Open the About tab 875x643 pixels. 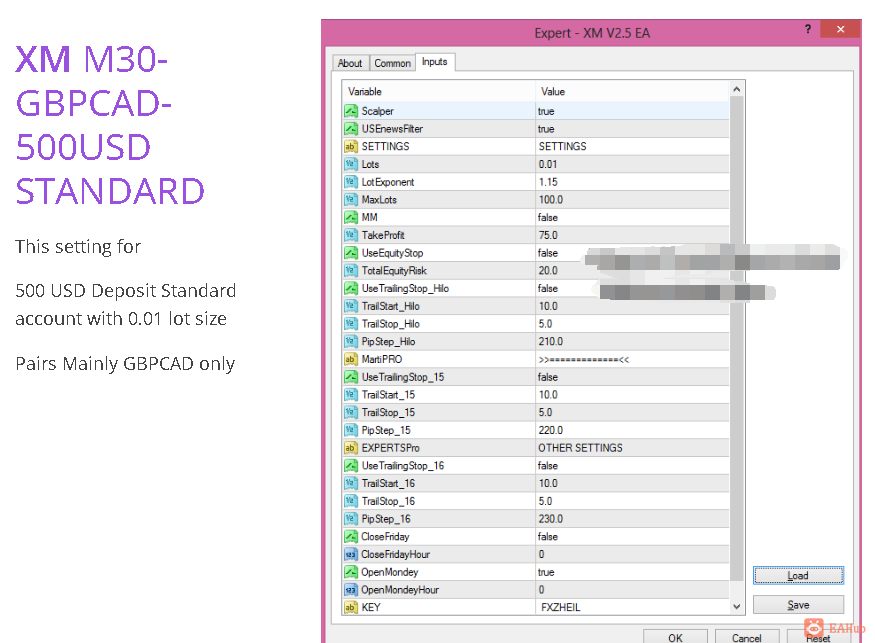point(350,63)
